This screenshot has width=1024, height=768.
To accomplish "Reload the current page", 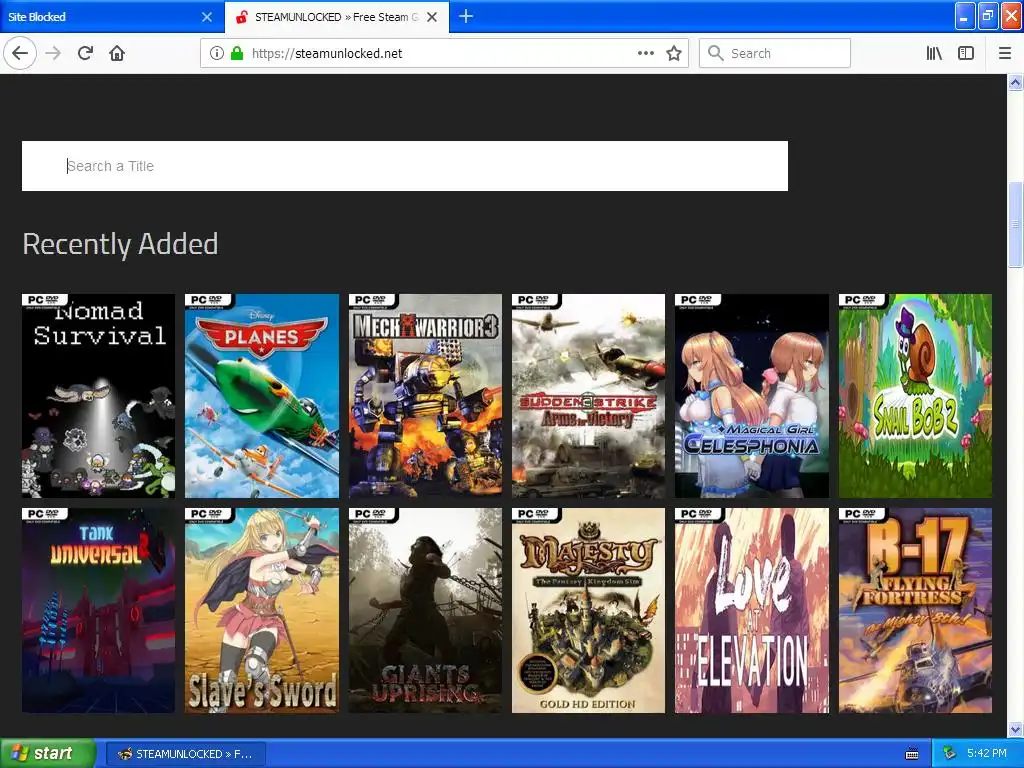I will point(85,54).
